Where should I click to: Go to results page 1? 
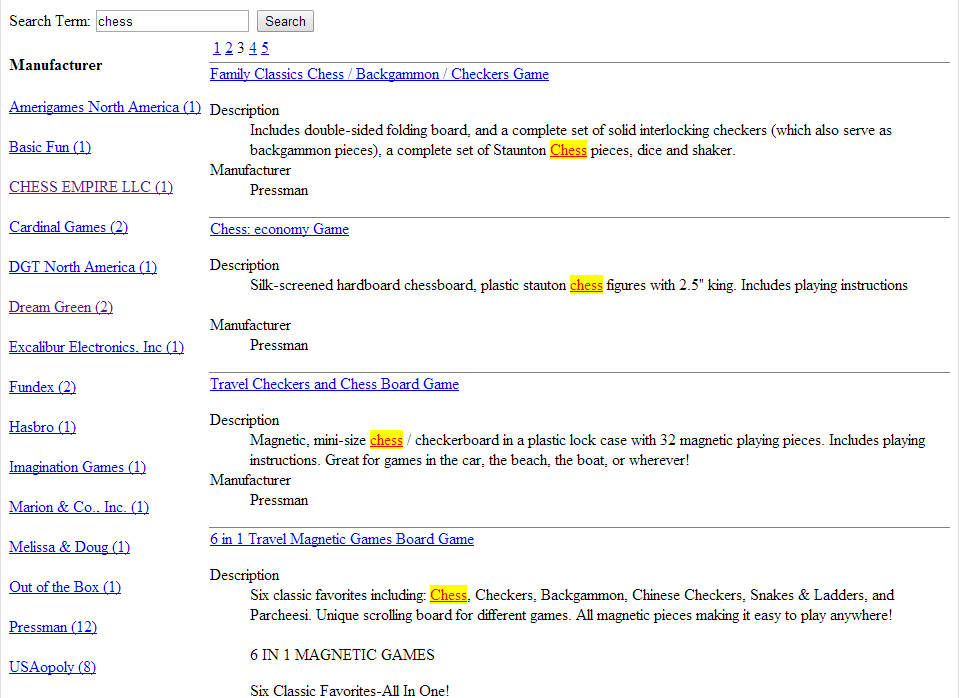tap(217, 48)
